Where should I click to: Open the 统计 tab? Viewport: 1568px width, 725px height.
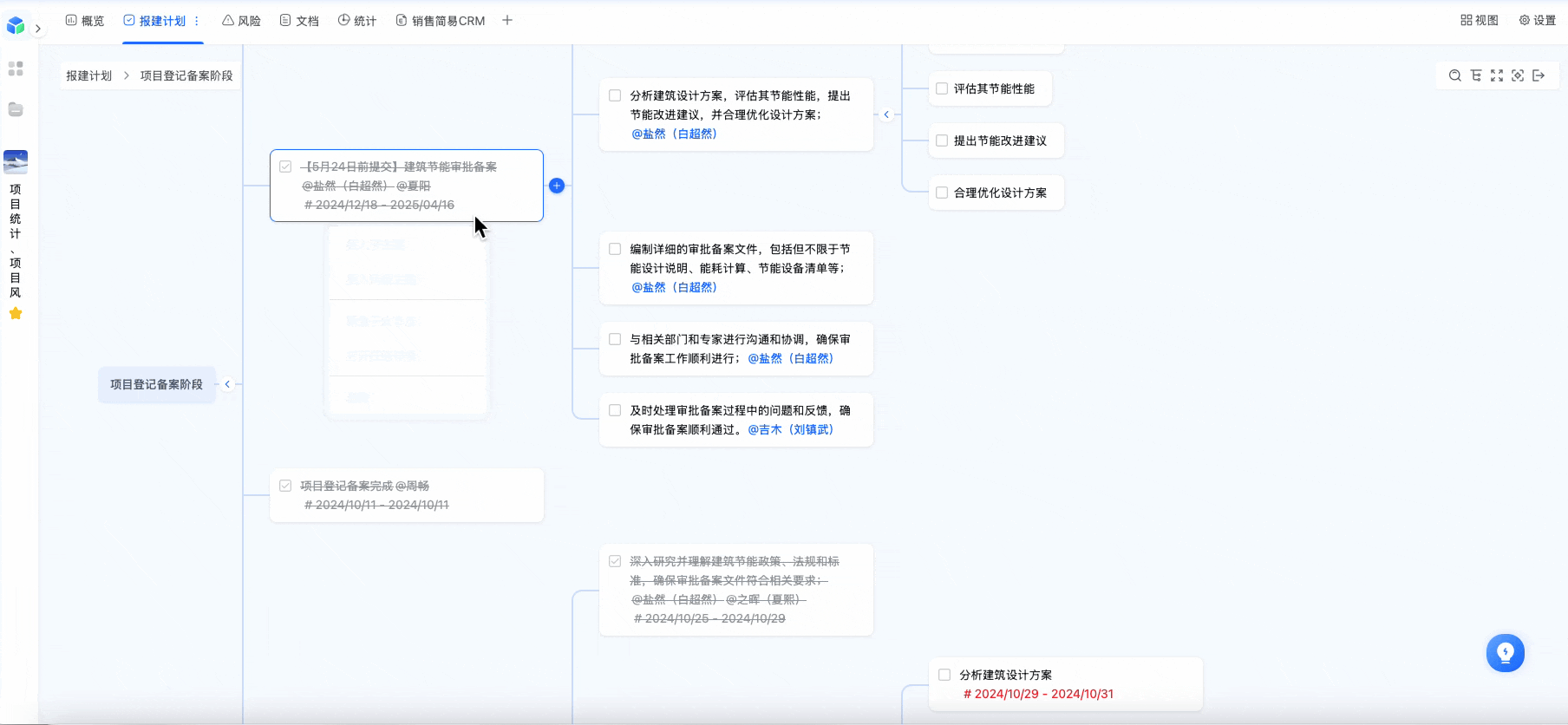point(357,21)
